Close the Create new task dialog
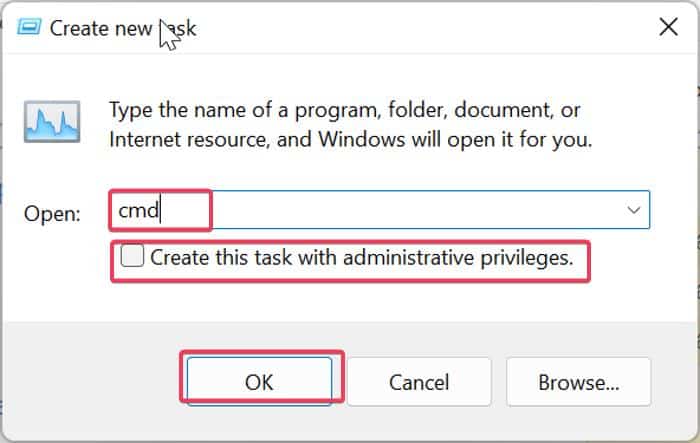The height and width of the screenshot is (443, 700). point(669,27)
